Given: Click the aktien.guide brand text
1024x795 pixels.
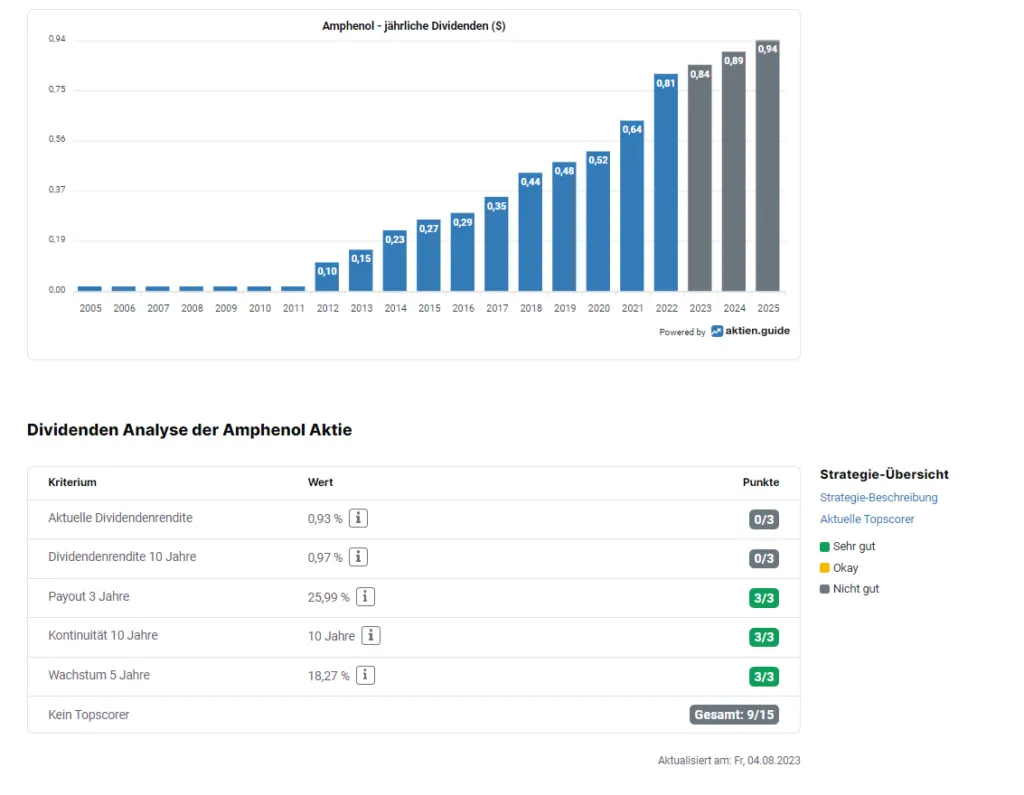Looking at the screenshot, I should [757, 331].
